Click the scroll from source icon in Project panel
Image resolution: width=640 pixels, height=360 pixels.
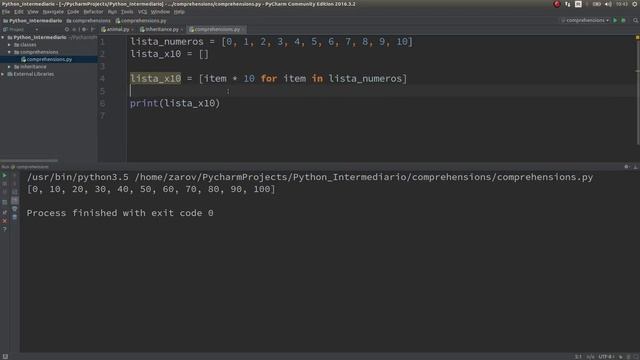tap(67, 29)
